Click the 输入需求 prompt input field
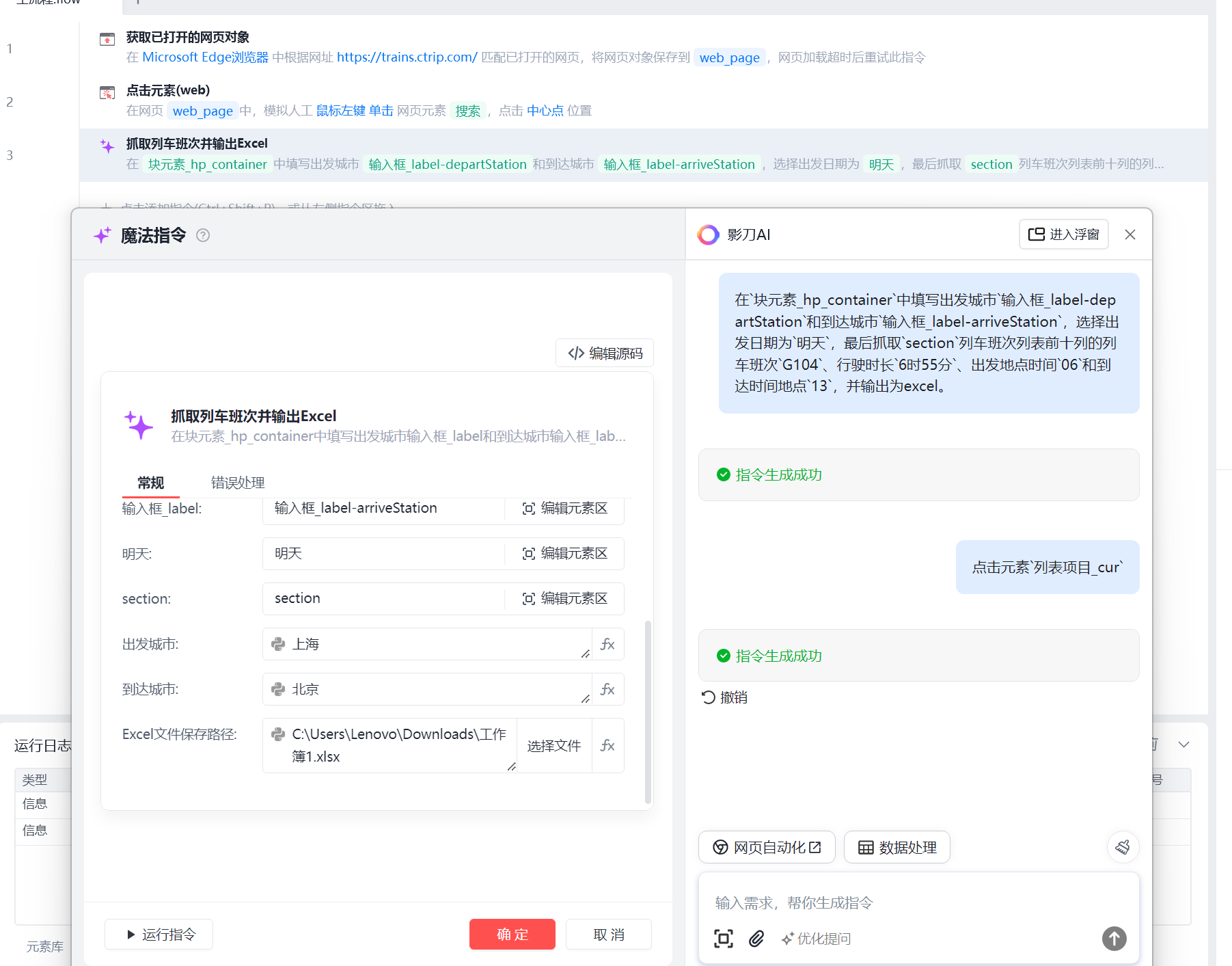 (916, 903)
